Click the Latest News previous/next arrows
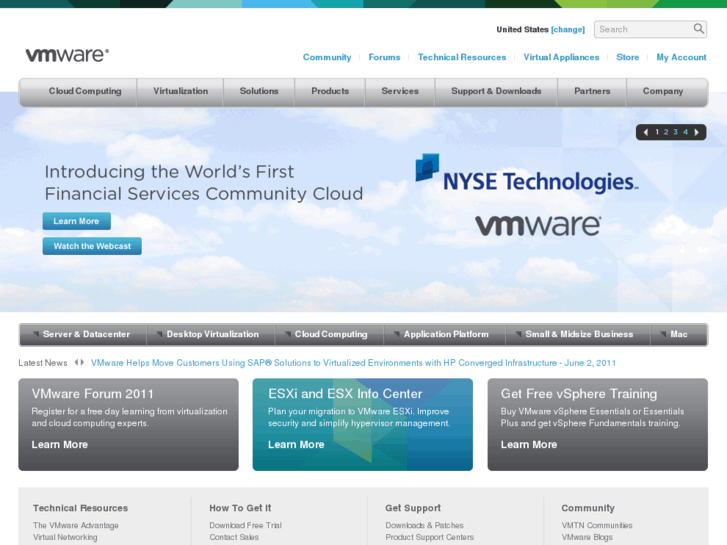The height and width of the screenshot is (545, 727). point(79,362)
